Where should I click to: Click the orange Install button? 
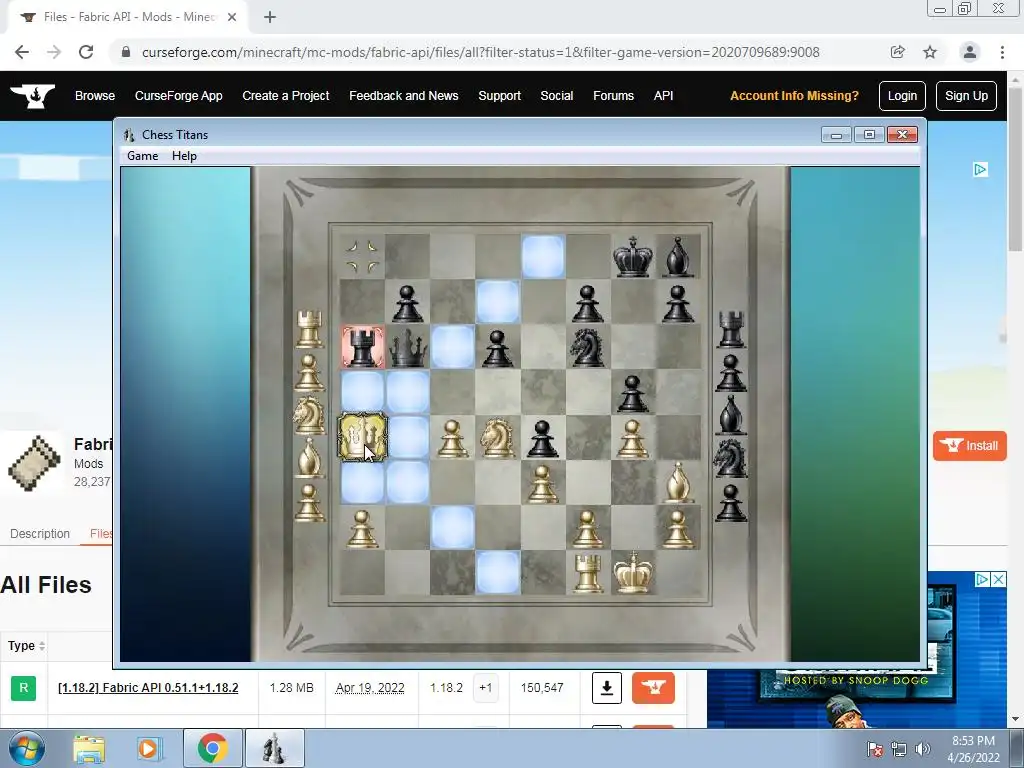click(969, 446)
